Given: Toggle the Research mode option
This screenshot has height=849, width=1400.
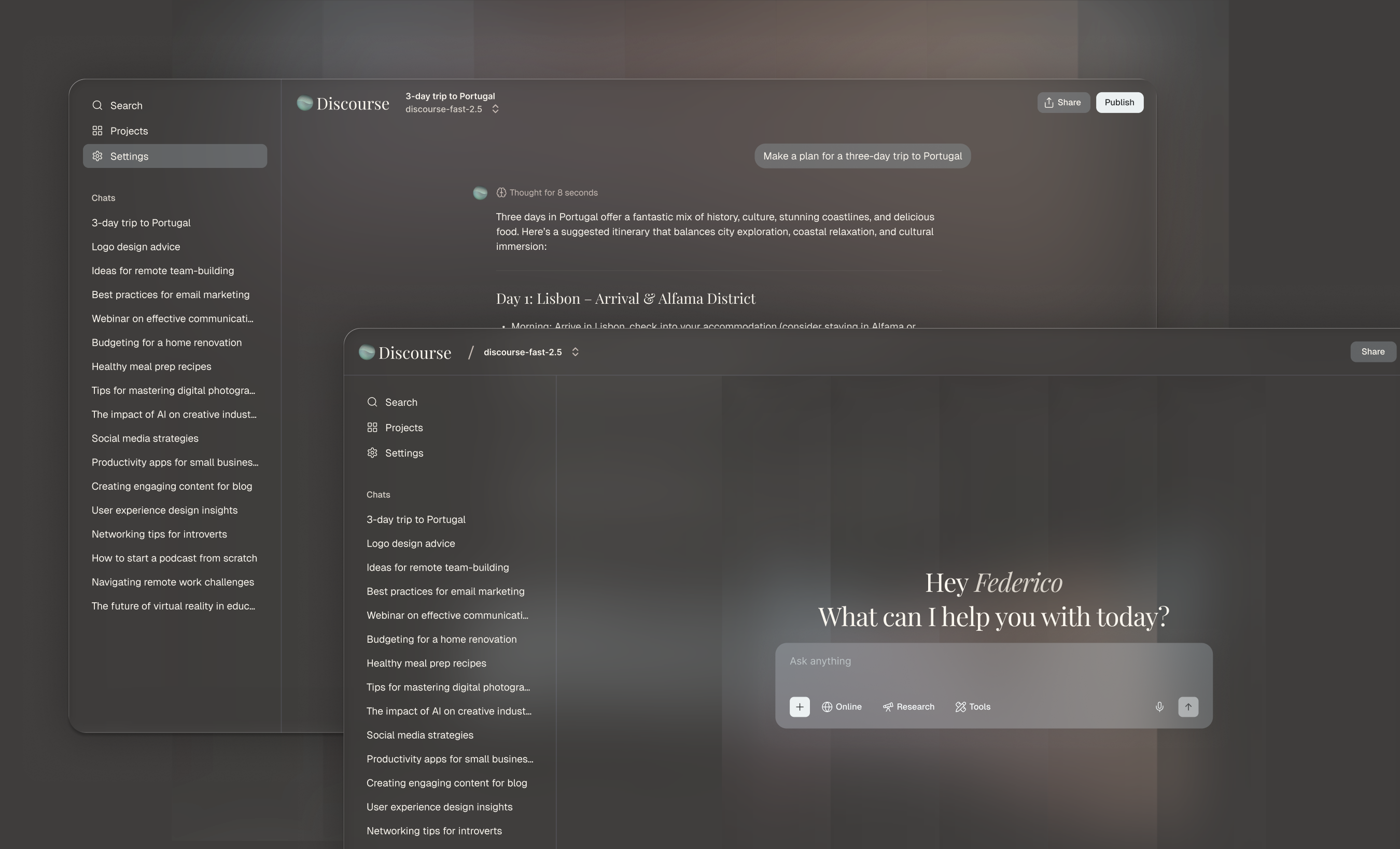Looking at the screenshot, I should pyautogui.click(x=908, y=706).
